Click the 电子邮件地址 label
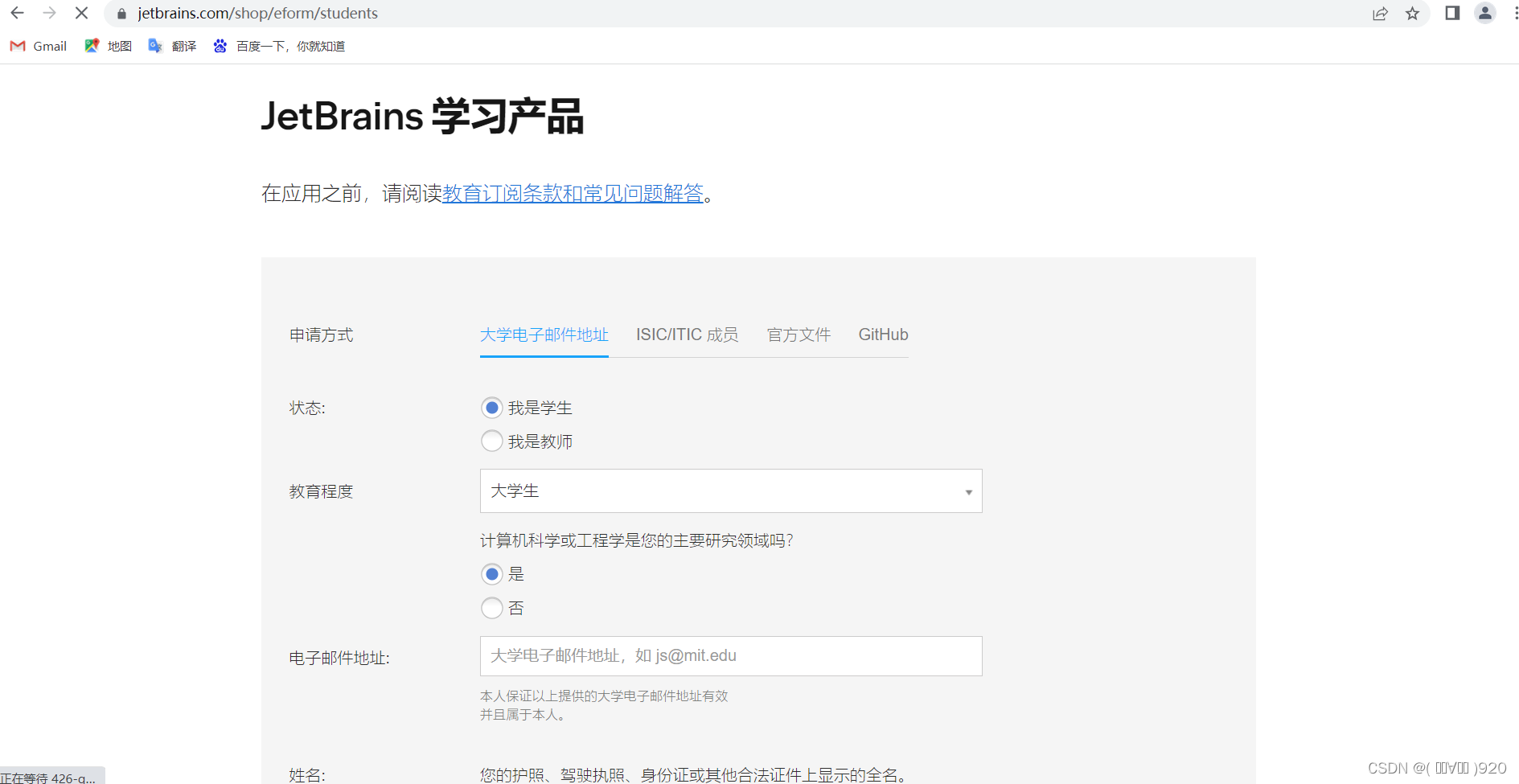Screen dimensions: 1519x784 pyautogui.click(x=339, y=658)
